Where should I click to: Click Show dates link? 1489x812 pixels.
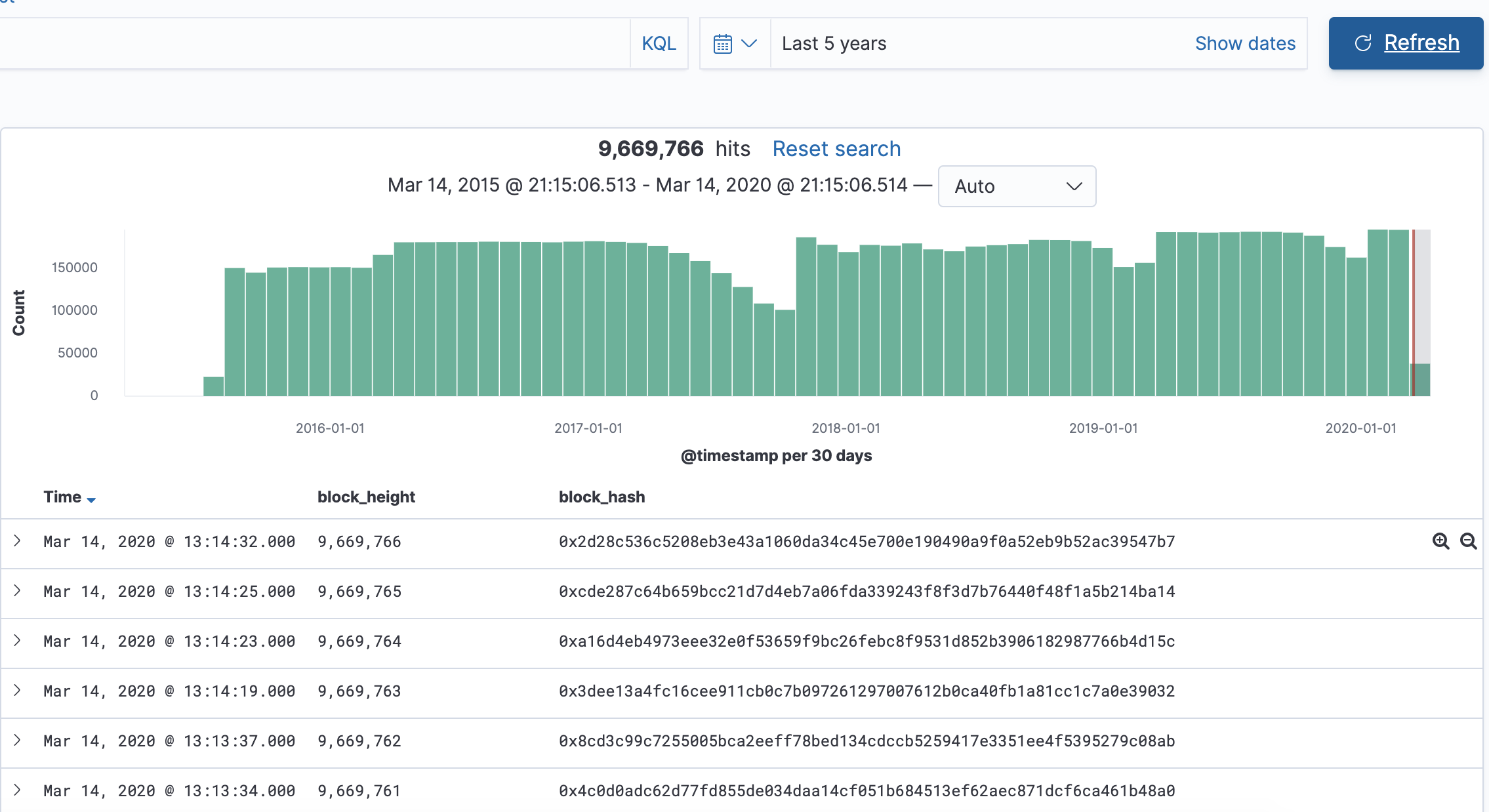1244,44
